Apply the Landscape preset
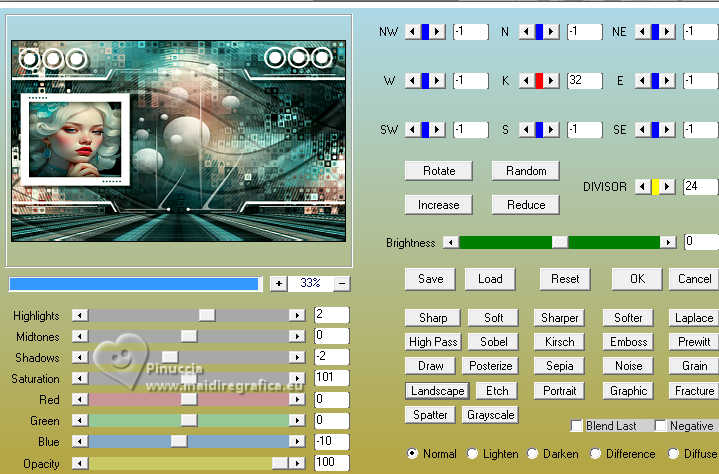The width and height of the screenshot is (719, 474). coord(437,391)
